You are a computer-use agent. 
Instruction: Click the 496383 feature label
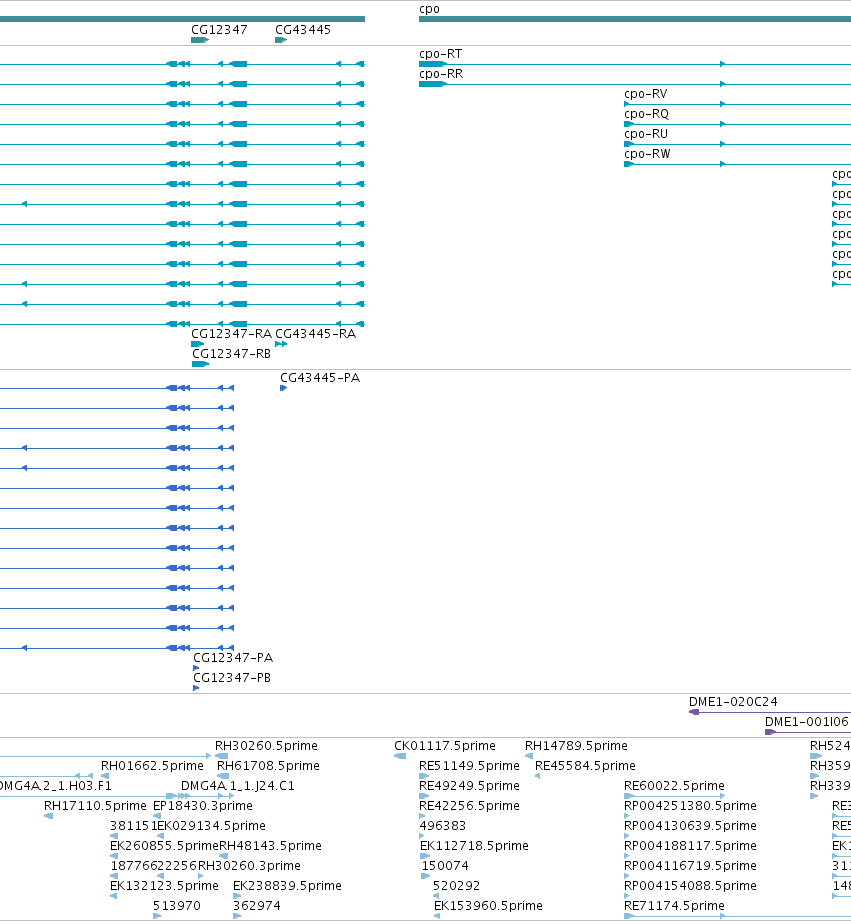[443, 826]
